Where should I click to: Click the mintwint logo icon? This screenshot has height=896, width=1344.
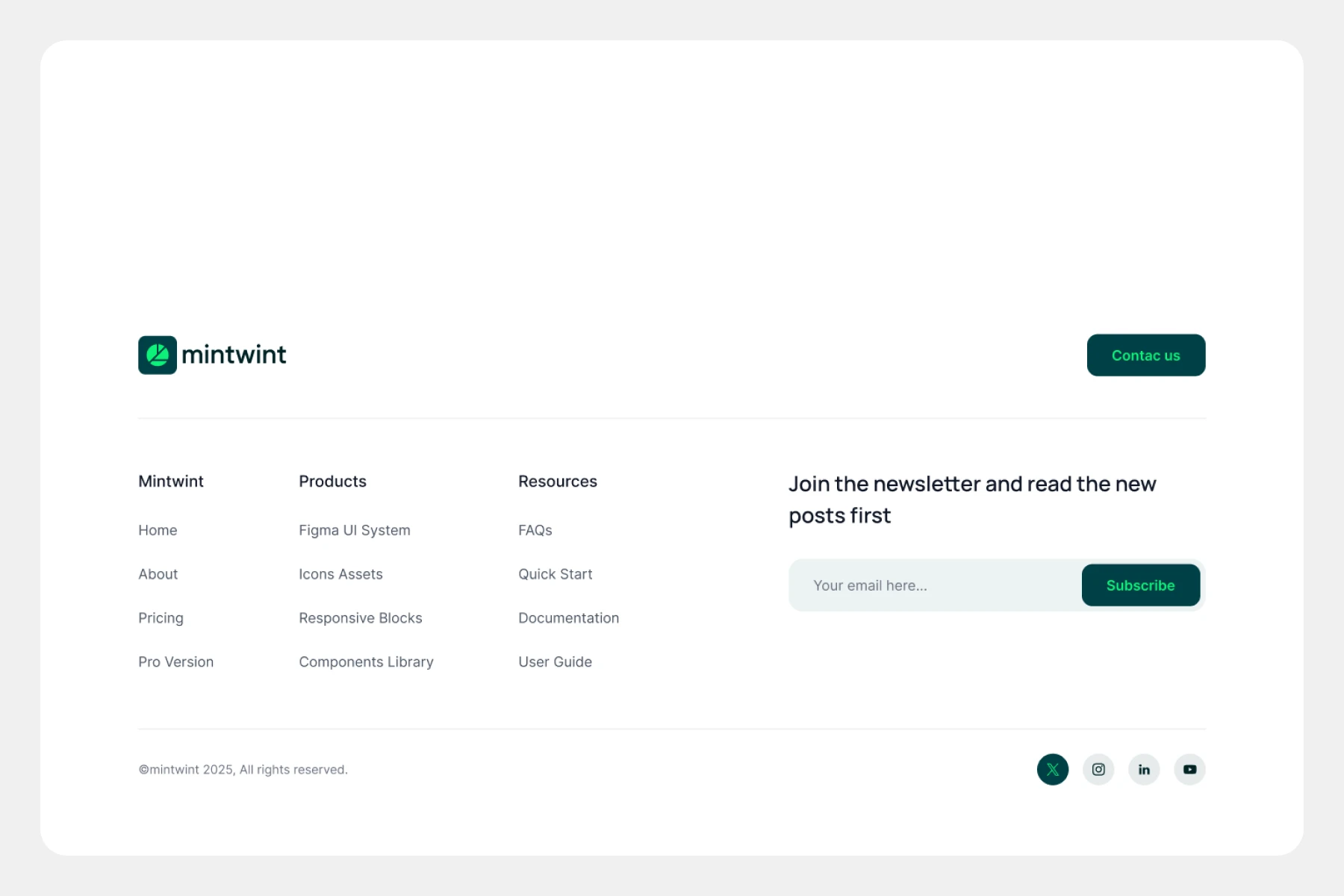(158, 355)
